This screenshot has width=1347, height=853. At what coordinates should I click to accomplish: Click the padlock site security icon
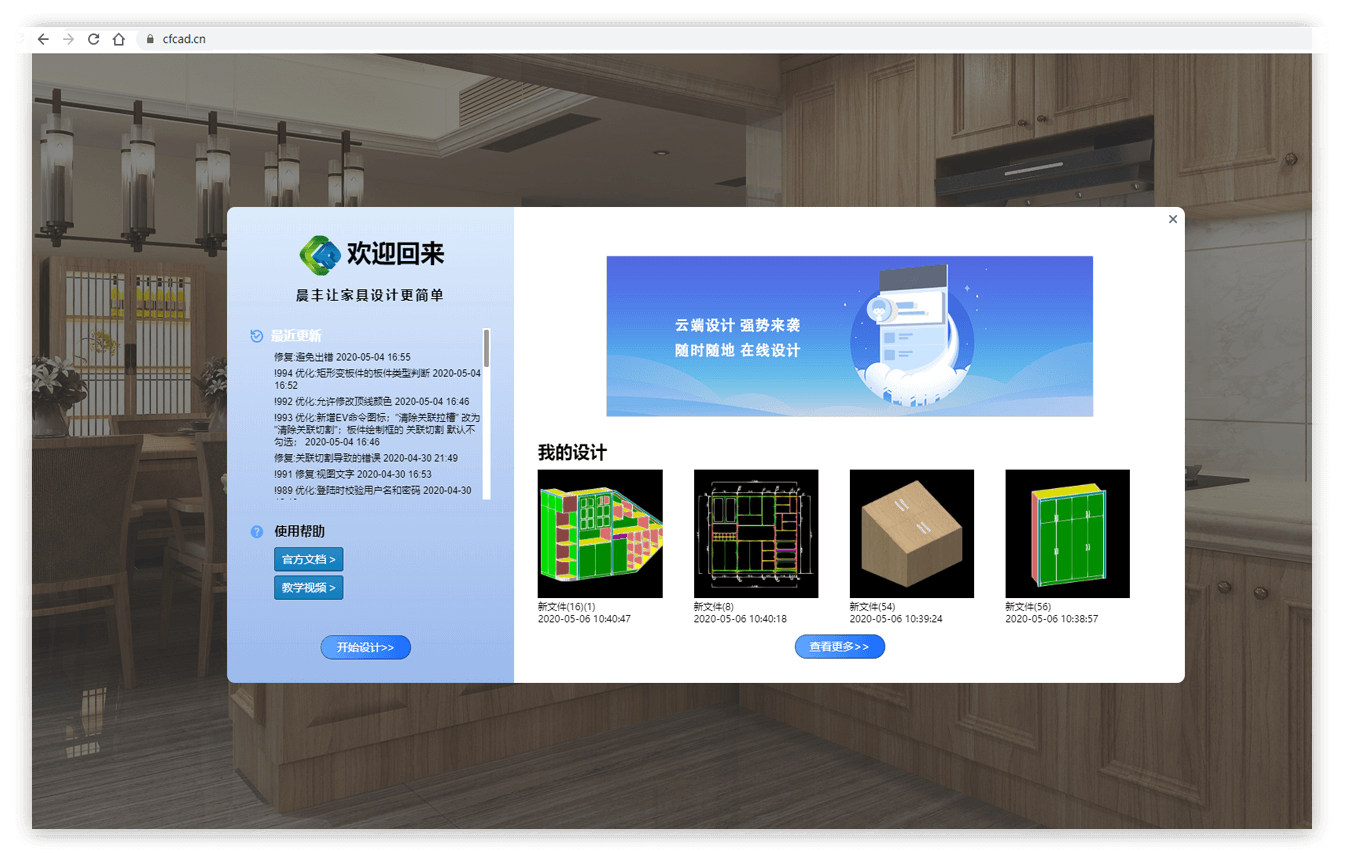point(150,40)
